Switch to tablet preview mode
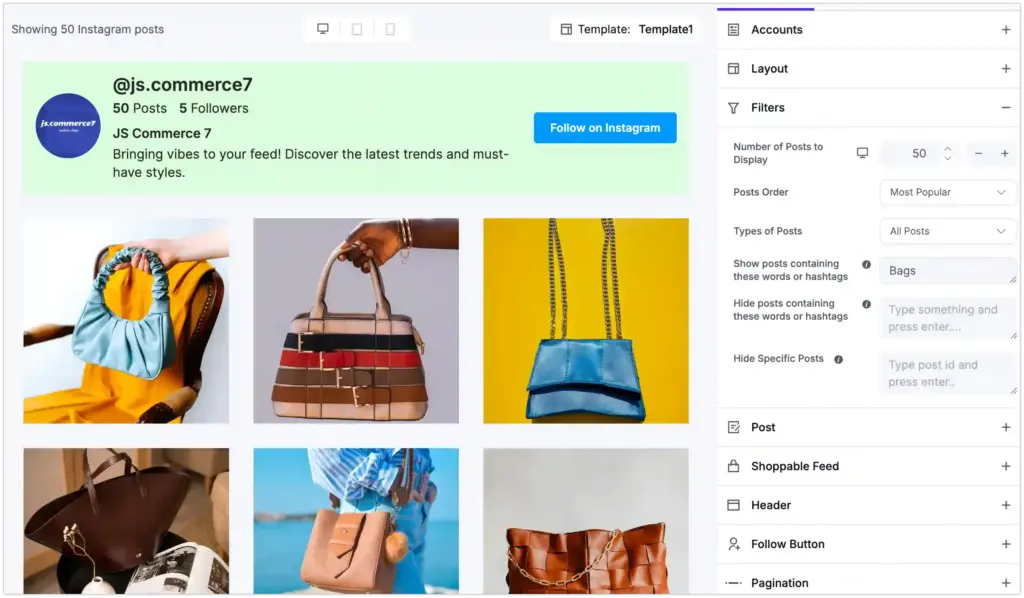Viewport: 1024px width, 598px height. (357, 29)
